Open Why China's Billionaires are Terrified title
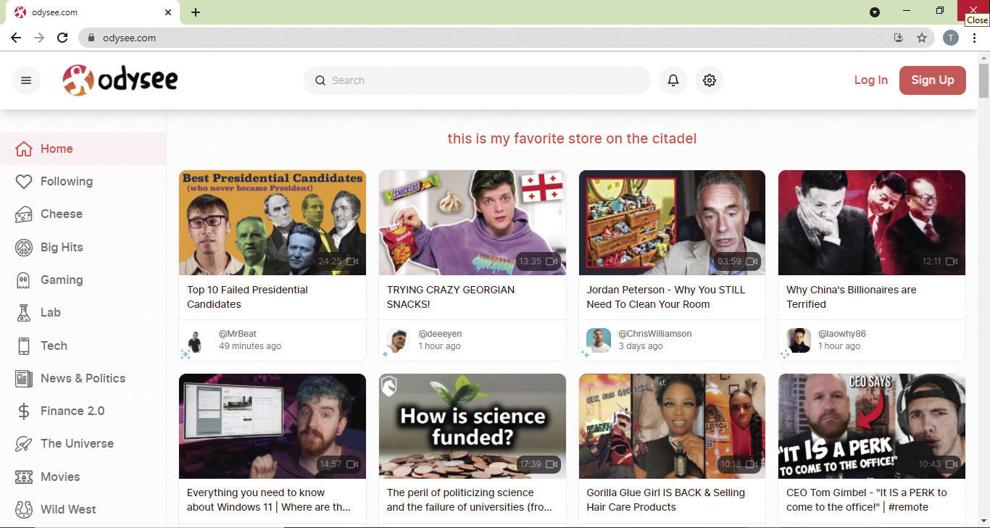The height and width of the screenshot is (528, 990). tap(851, 297)
